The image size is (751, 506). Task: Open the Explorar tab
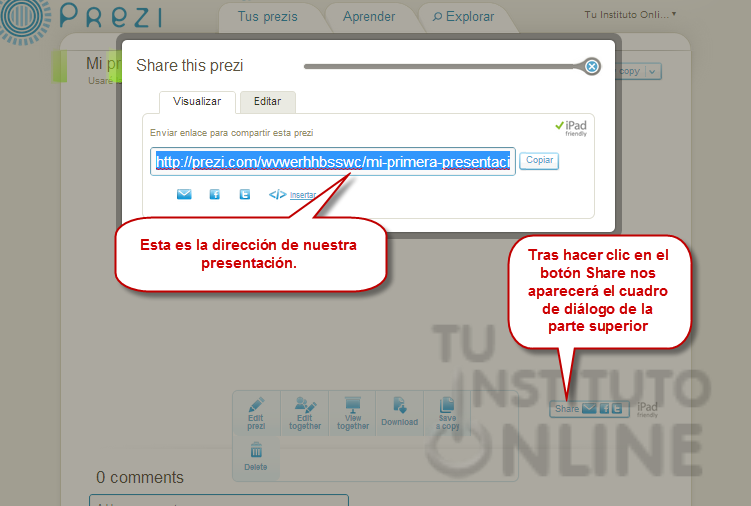tap(463, 17)
